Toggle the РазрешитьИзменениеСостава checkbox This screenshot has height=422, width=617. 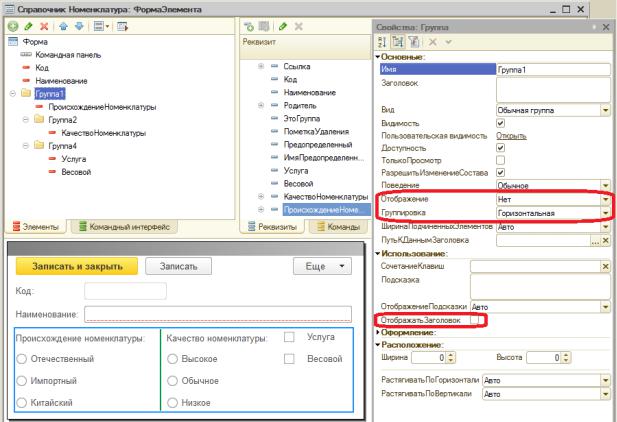coord(501,172)
